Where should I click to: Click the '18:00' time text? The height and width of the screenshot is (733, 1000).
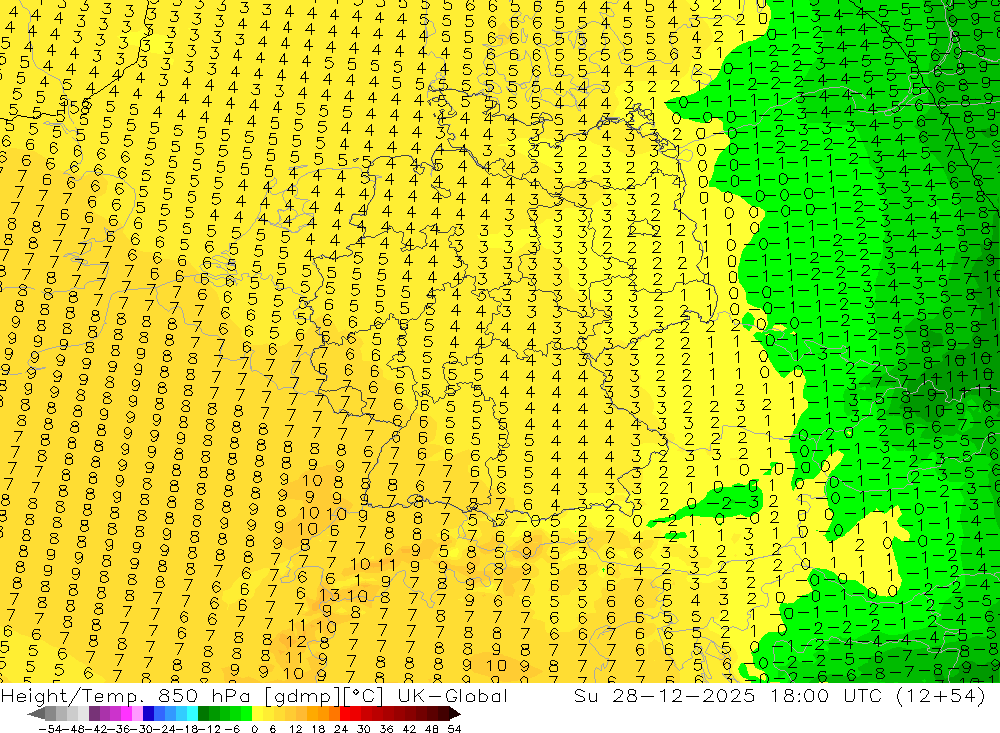pyautogui.click(x=800, y=696)
